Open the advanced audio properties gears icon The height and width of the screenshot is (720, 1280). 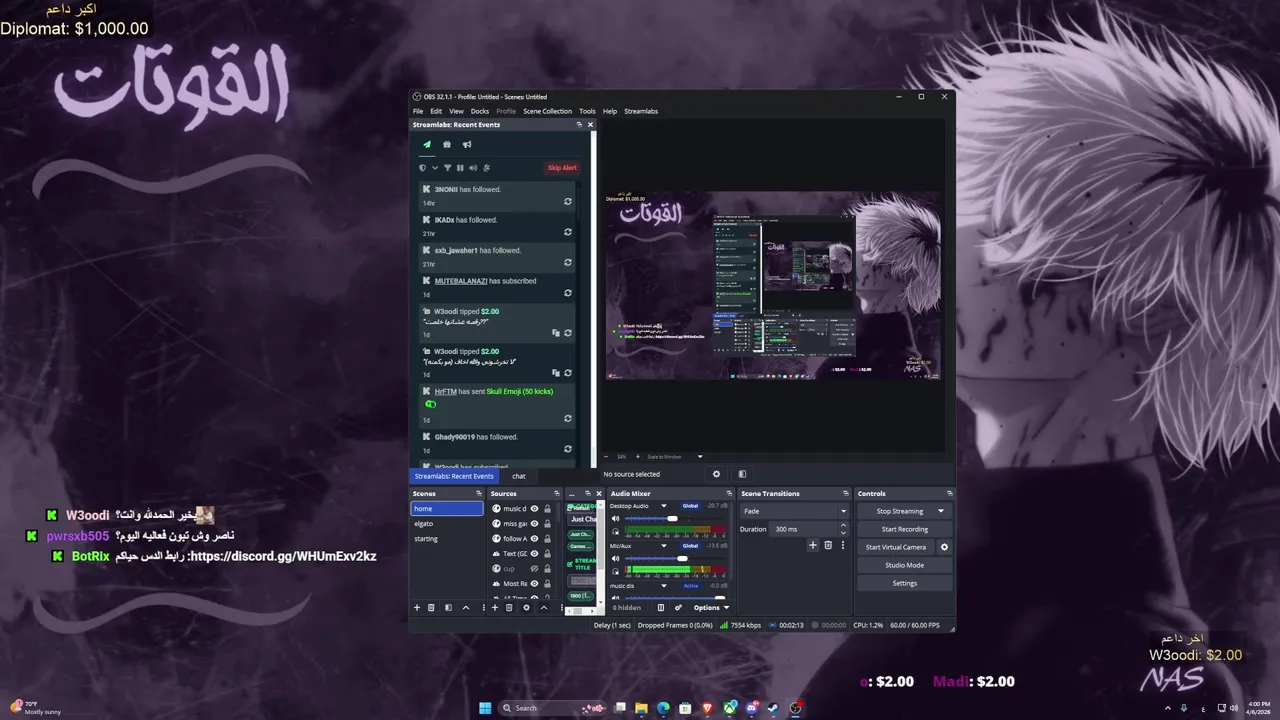coord(678,608)
